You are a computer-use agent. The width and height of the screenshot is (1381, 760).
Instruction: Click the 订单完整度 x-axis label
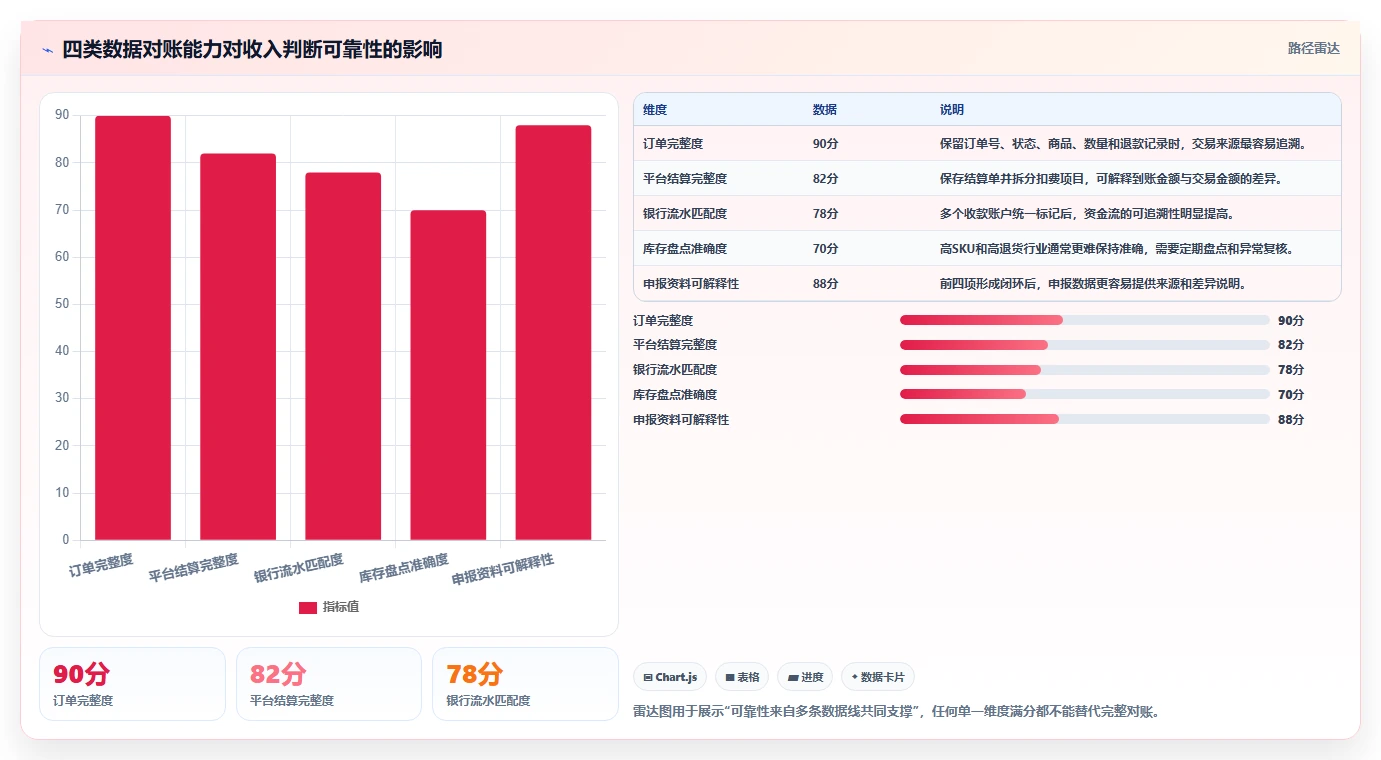pyautogui.click(x=101, y=565)
